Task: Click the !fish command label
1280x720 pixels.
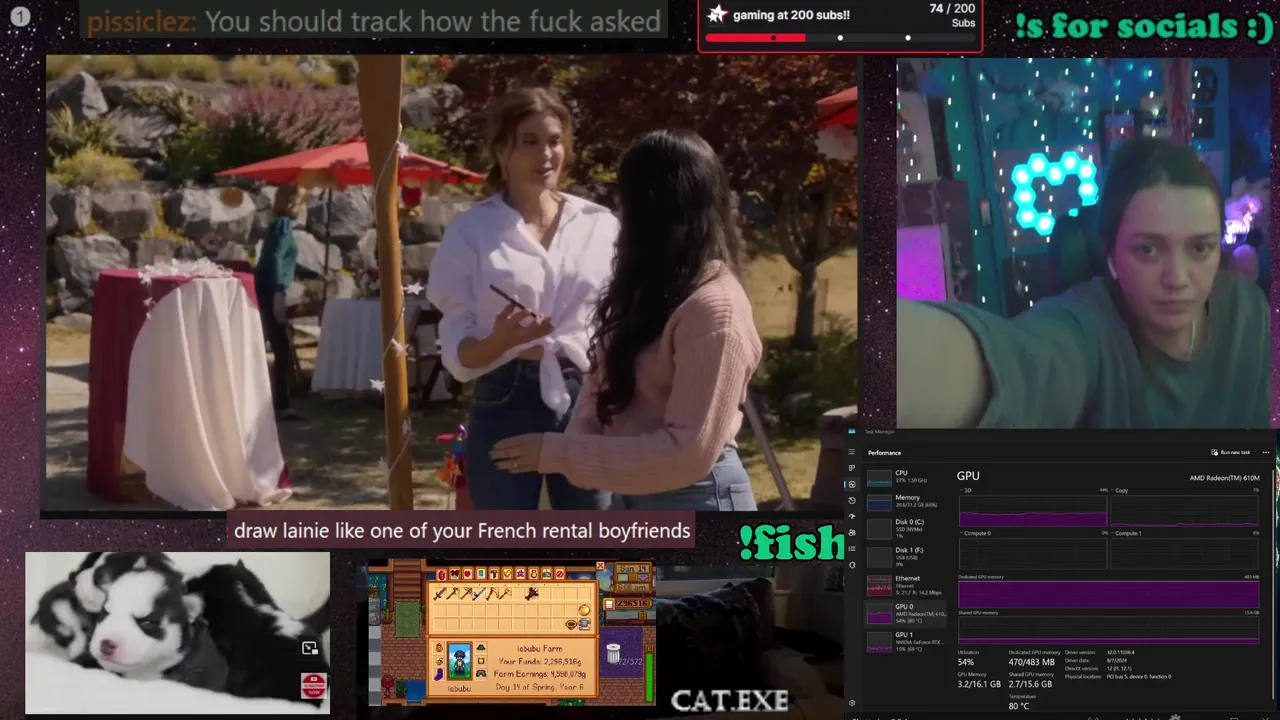Action: 791,543
